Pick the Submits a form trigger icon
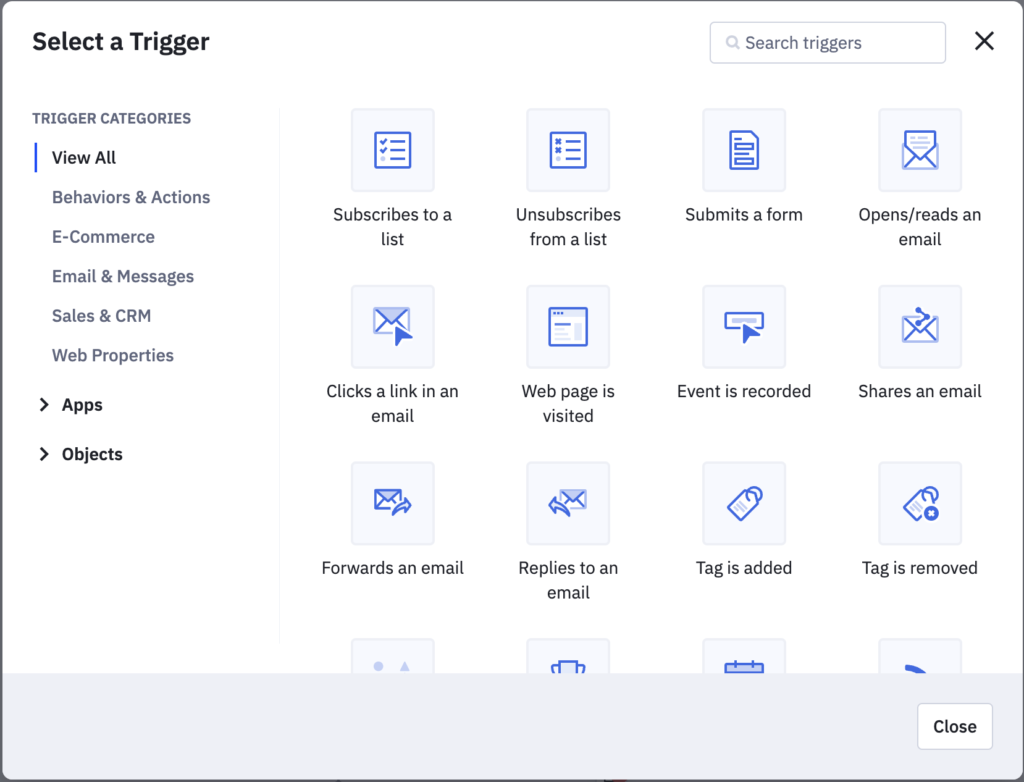This screenshot has height=782, width=1024. pos(744,150)
